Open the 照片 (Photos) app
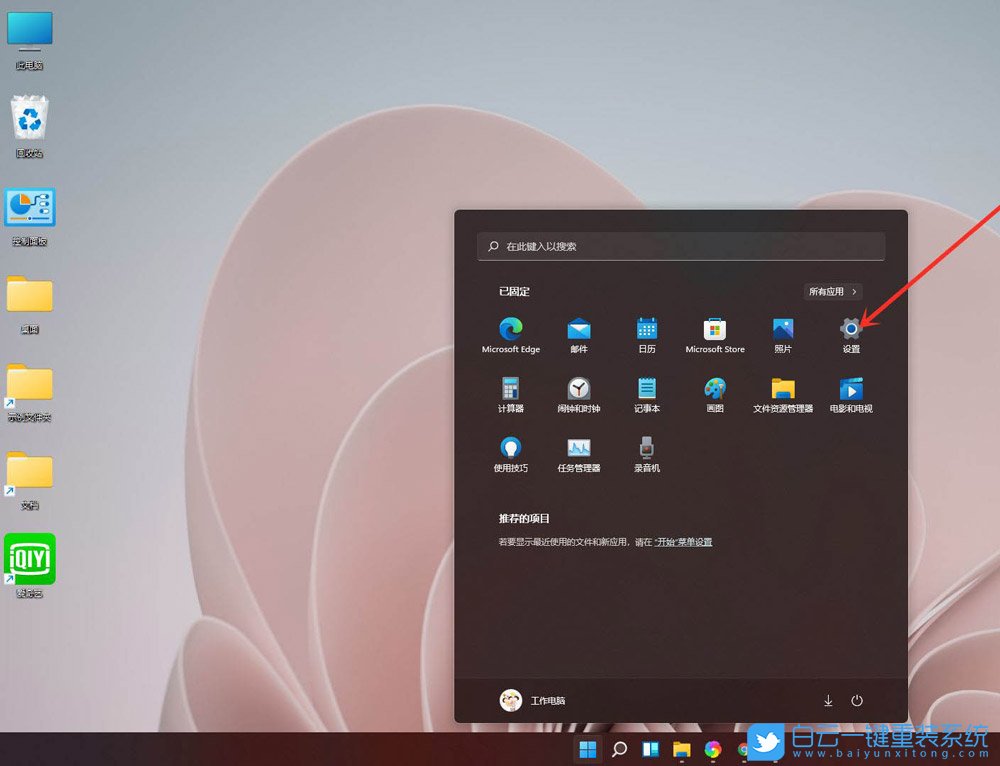 [x=782, y=330]
